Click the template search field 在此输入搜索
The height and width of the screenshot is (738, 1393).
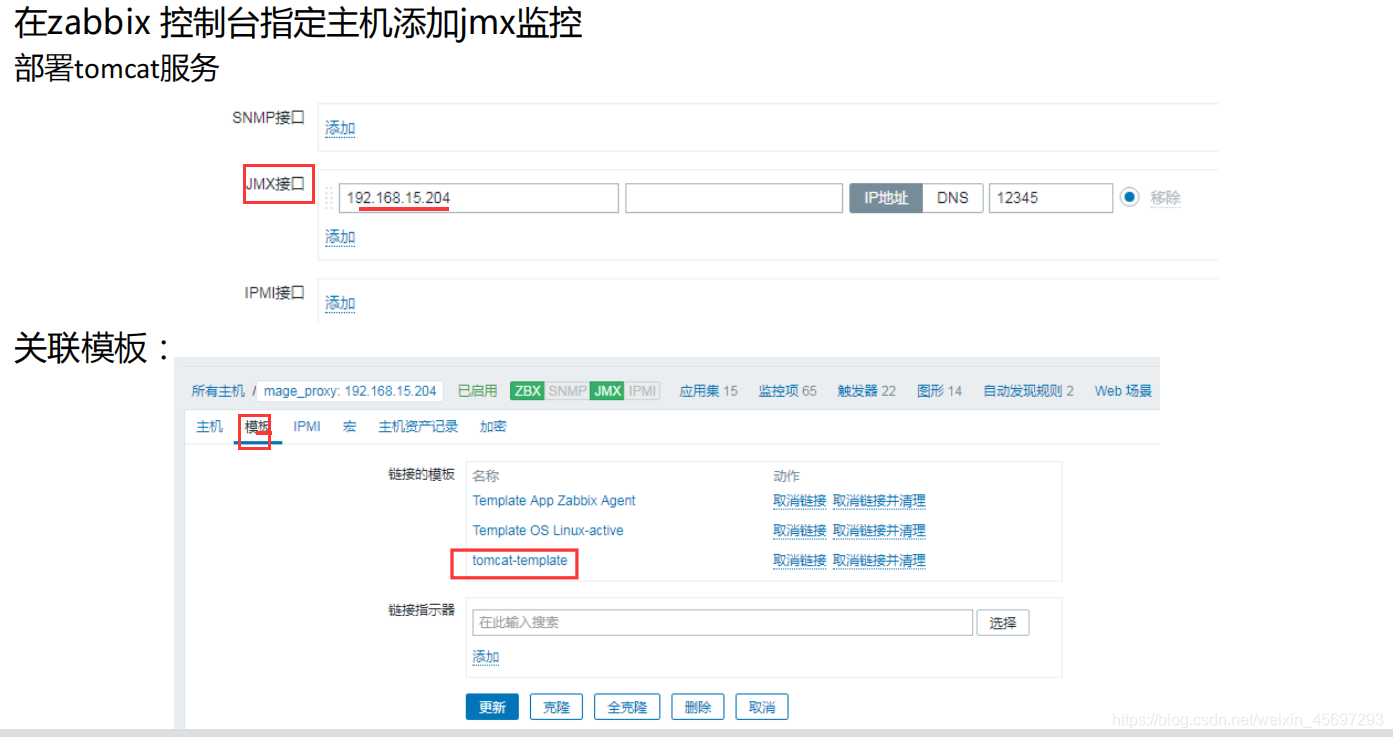coord(722,622)
